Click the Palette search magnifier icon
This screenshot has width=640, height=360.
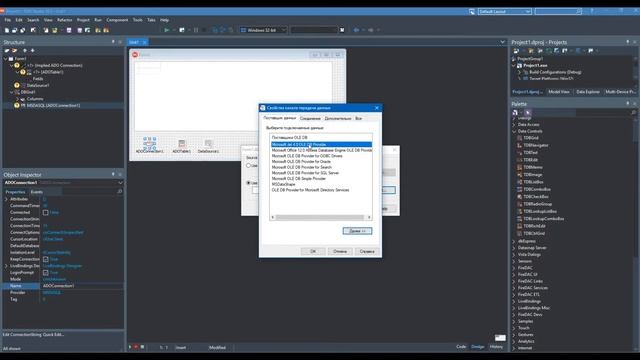[633, 113]
